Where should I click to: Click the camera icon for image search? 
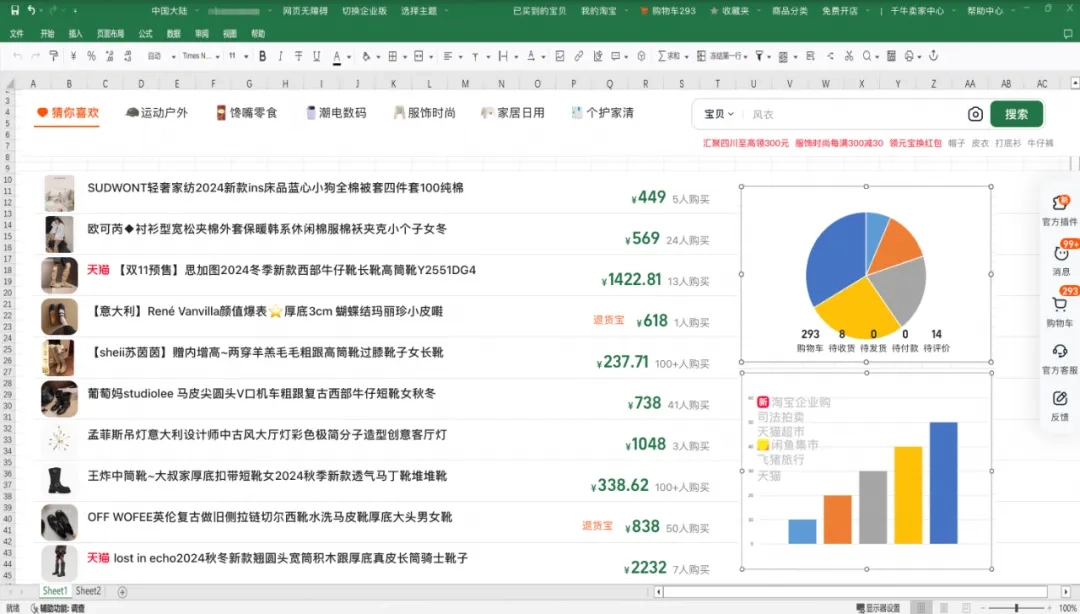point(975,113)
